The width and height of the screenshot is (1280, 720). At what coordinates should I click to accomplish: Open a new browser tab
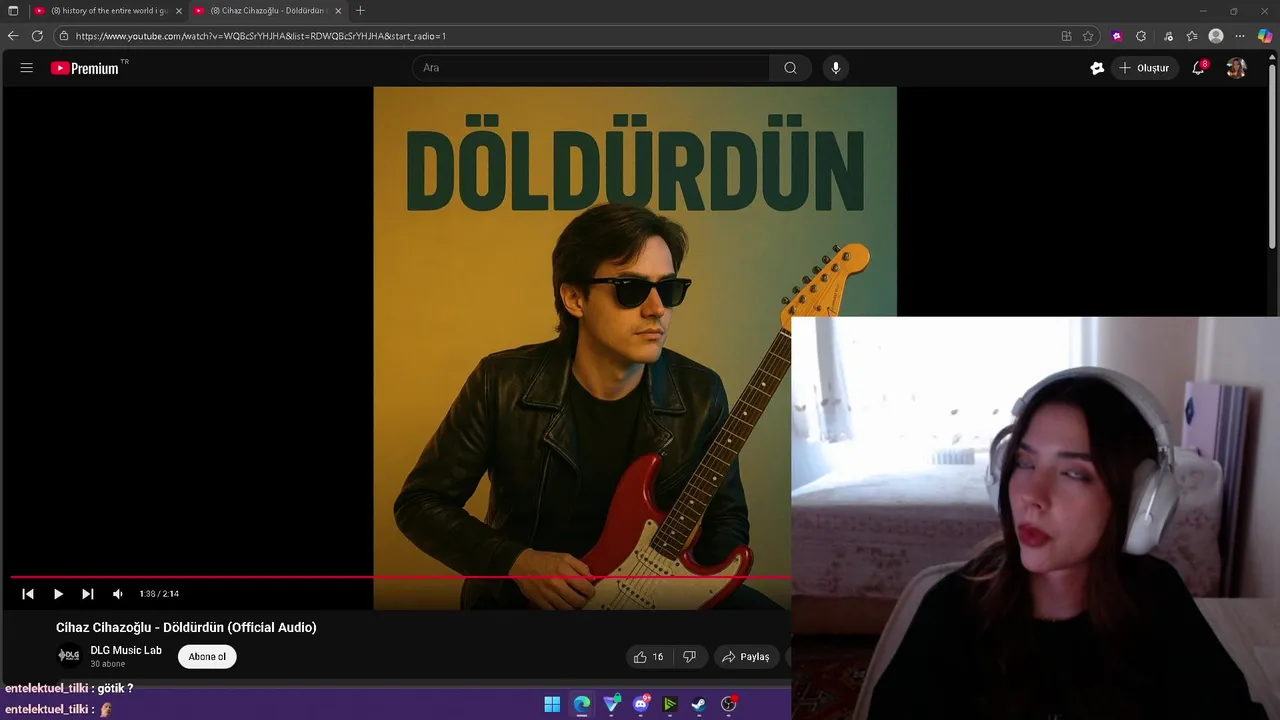click(360, 11)
